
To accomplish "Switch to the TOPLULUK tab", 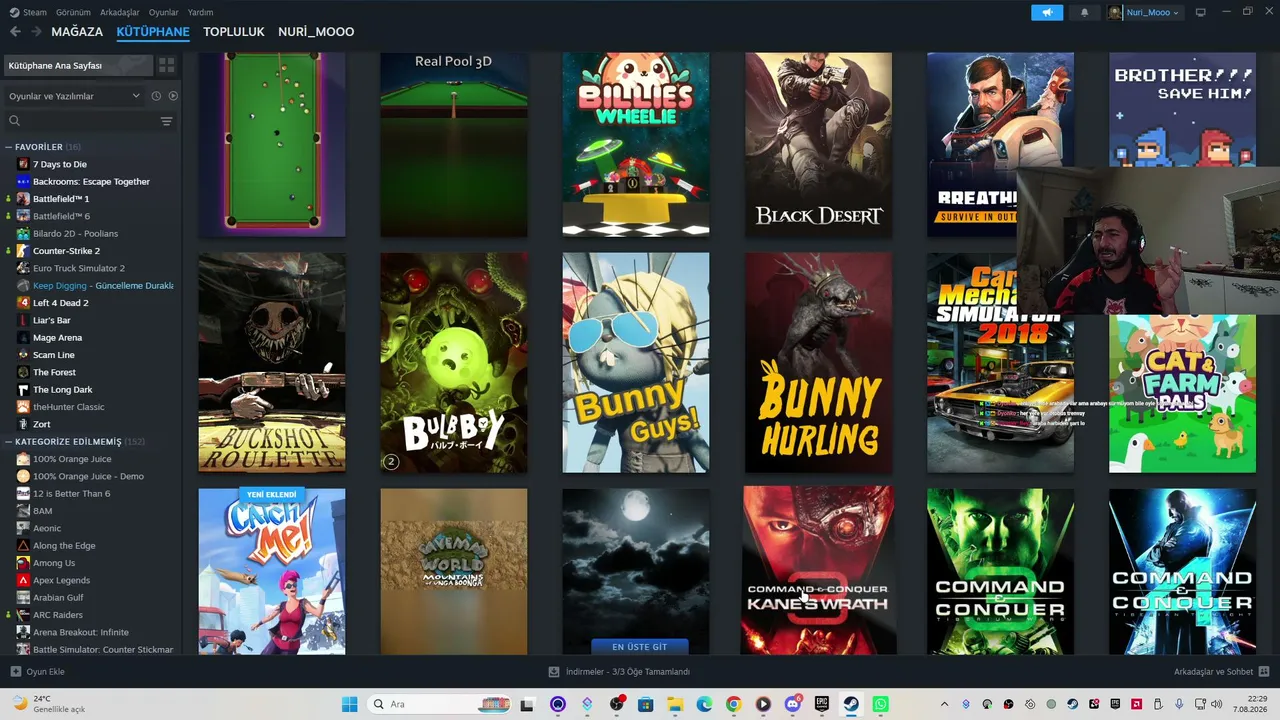I will pyautogui.click(x=234, y=32).
